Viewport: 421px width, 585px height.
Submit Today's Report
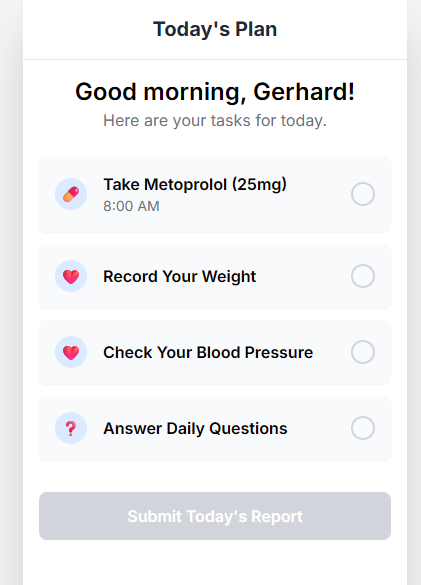pyautogui.click(x=215, y=516)
